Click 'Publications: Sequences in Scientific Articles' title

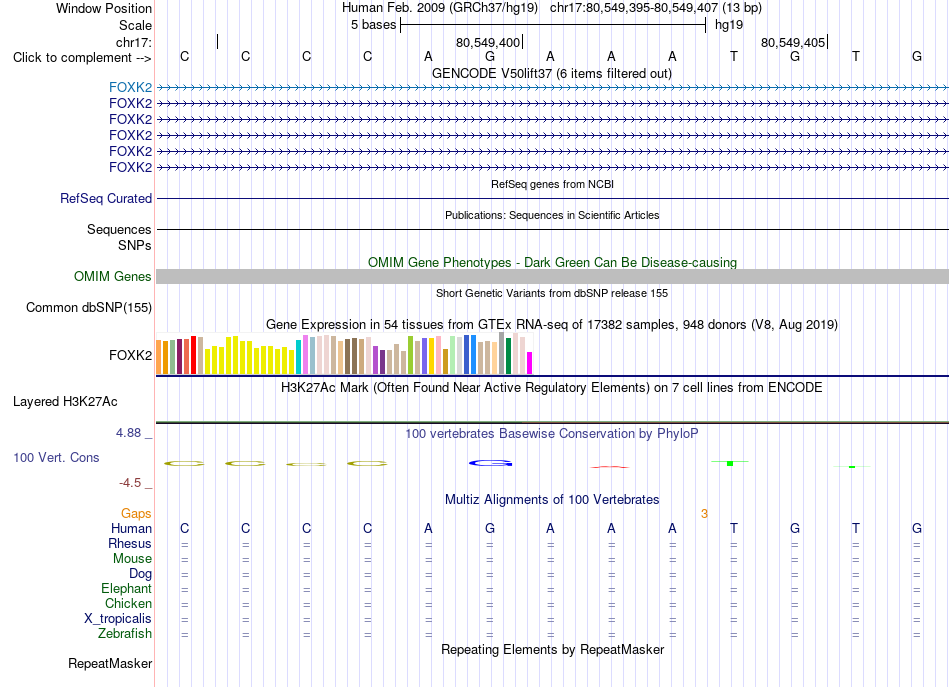coord(552,215)
